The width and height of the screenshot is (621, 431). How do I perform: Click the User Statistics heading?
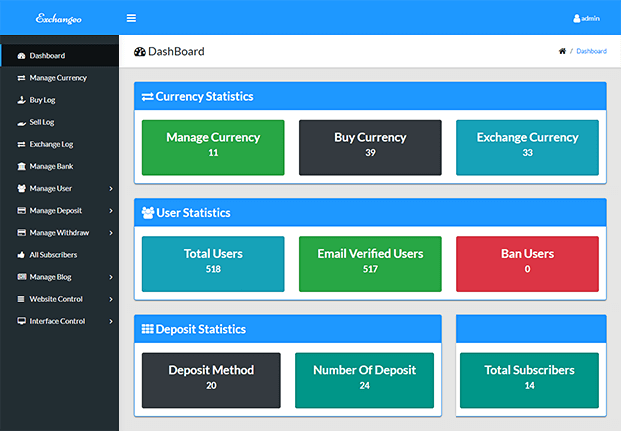(193, 213)
